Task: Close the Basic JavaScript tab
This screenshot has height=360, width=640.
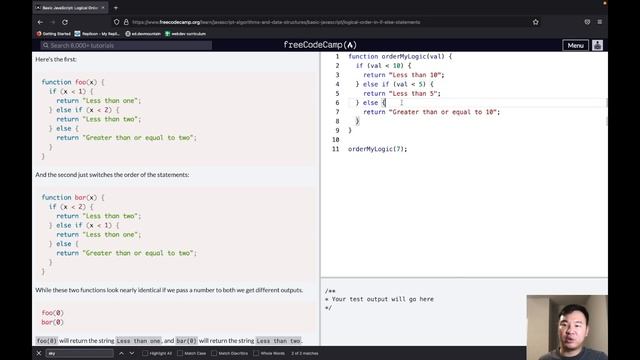Action: pyautogui.click(x=103, y=7)
